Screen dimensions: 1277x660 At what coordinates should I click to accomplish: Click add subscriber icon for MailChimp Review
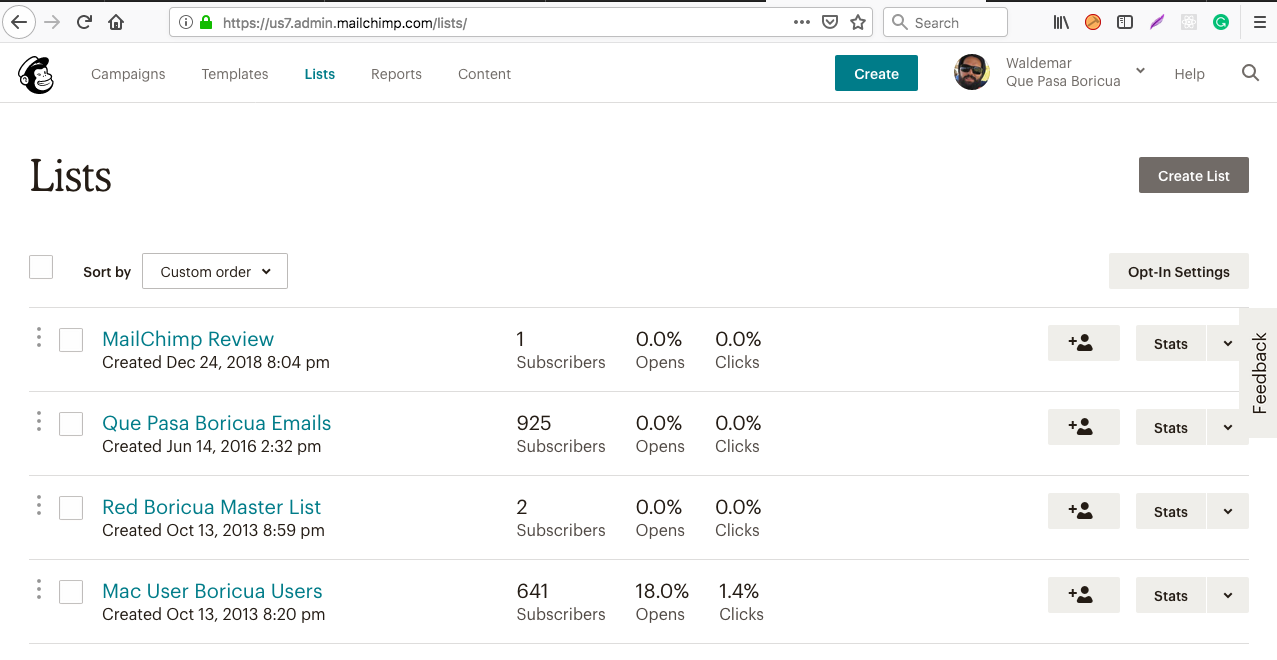1083,343
